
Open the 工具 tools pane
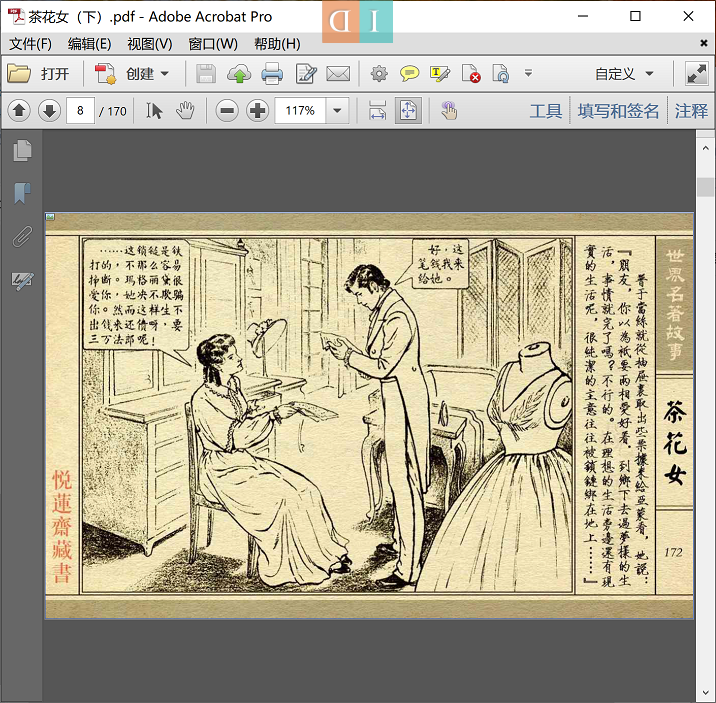pyautogui.click(x=546, y=111)
